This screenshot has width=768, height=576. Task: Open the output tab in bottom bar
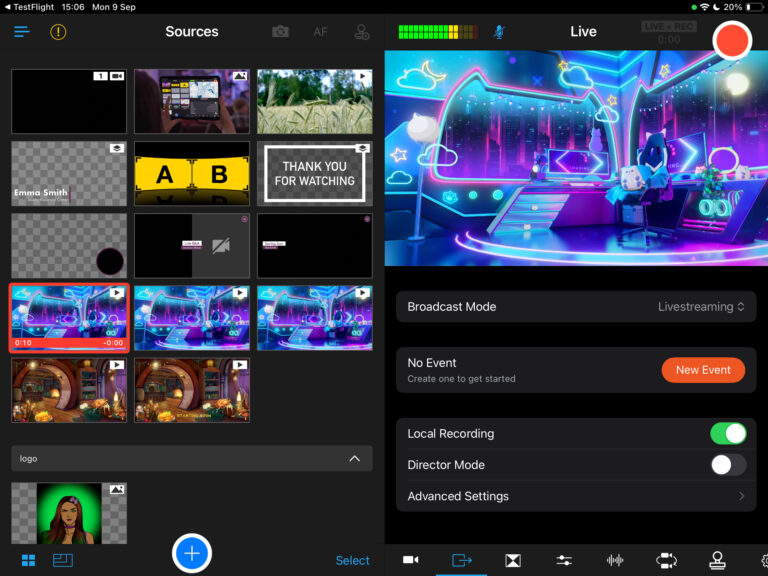point(461,560)
